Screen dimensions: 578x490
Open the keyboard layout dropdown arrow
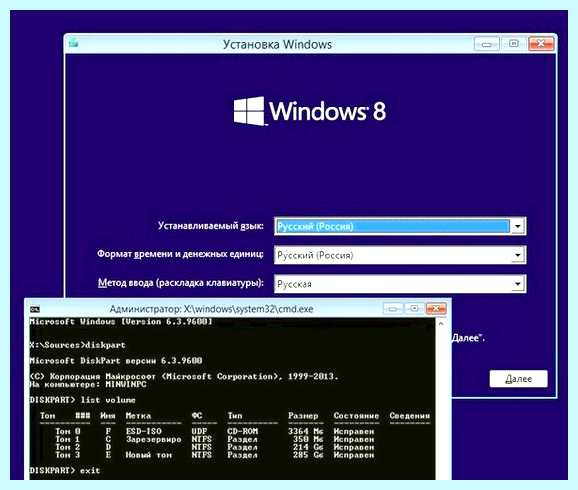pos(518,284)
